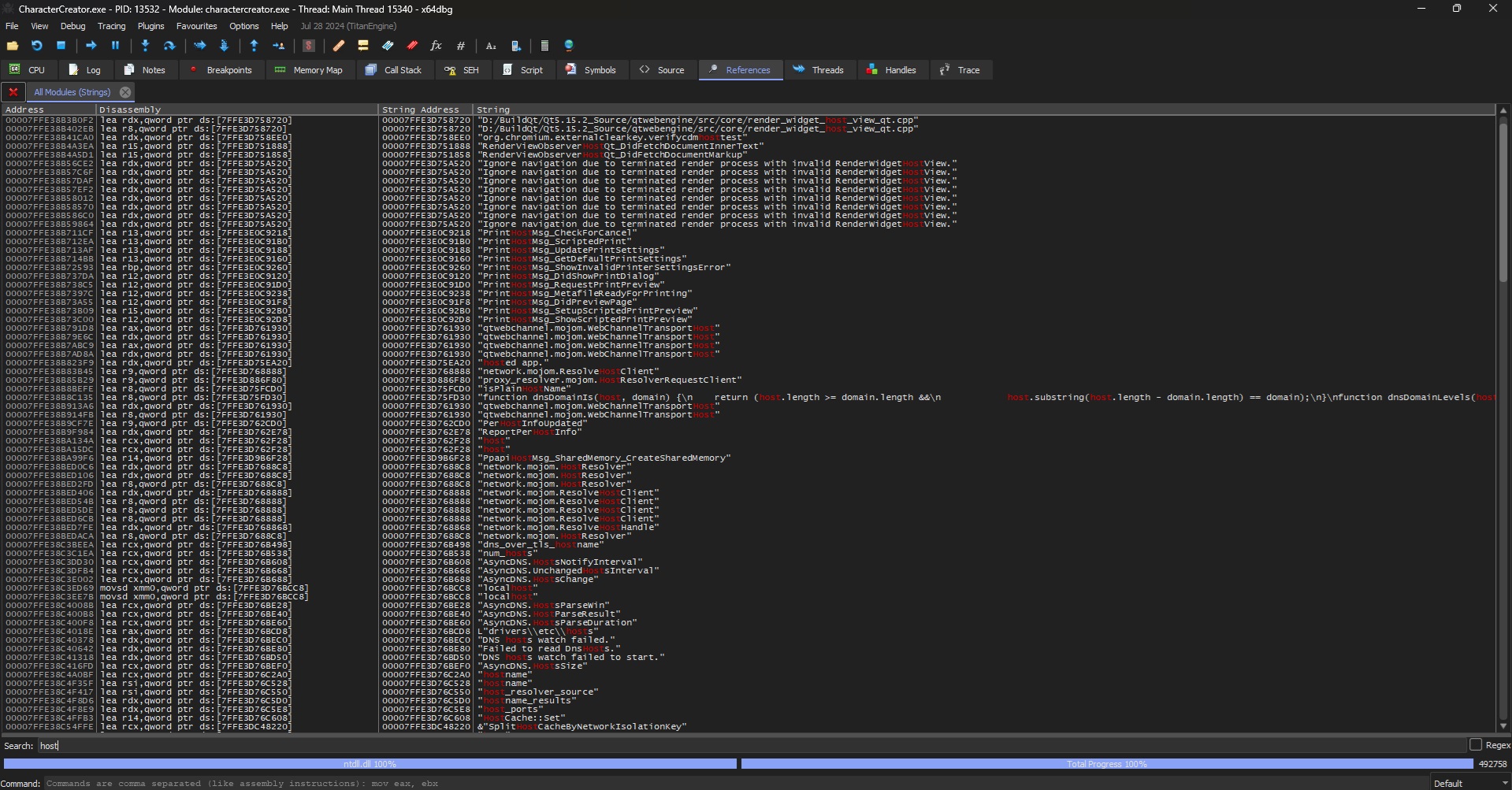This screenshot has height=790, width=1512.
Task: Open the Tracing menu
Action: (x=111, y=26)
